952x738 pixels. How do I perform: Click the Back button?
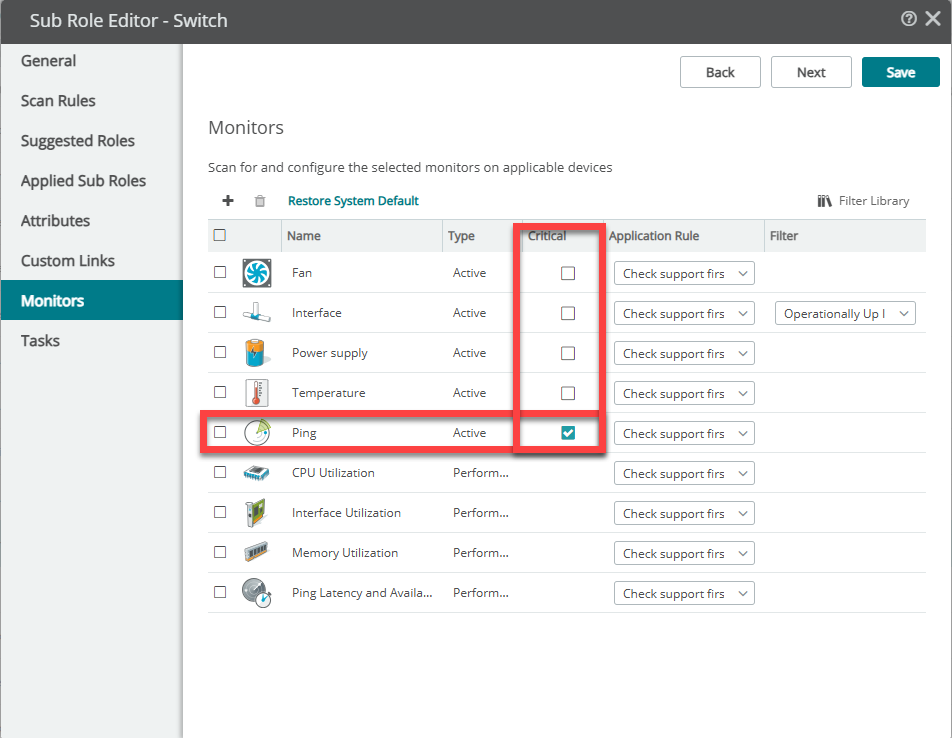click(x=720, y=72)
